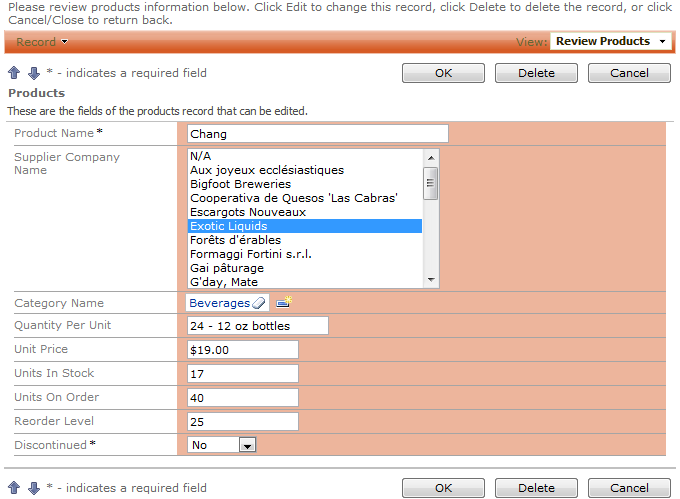
Task: Open the Discontinued dropdown
Action: coord(248,445)
